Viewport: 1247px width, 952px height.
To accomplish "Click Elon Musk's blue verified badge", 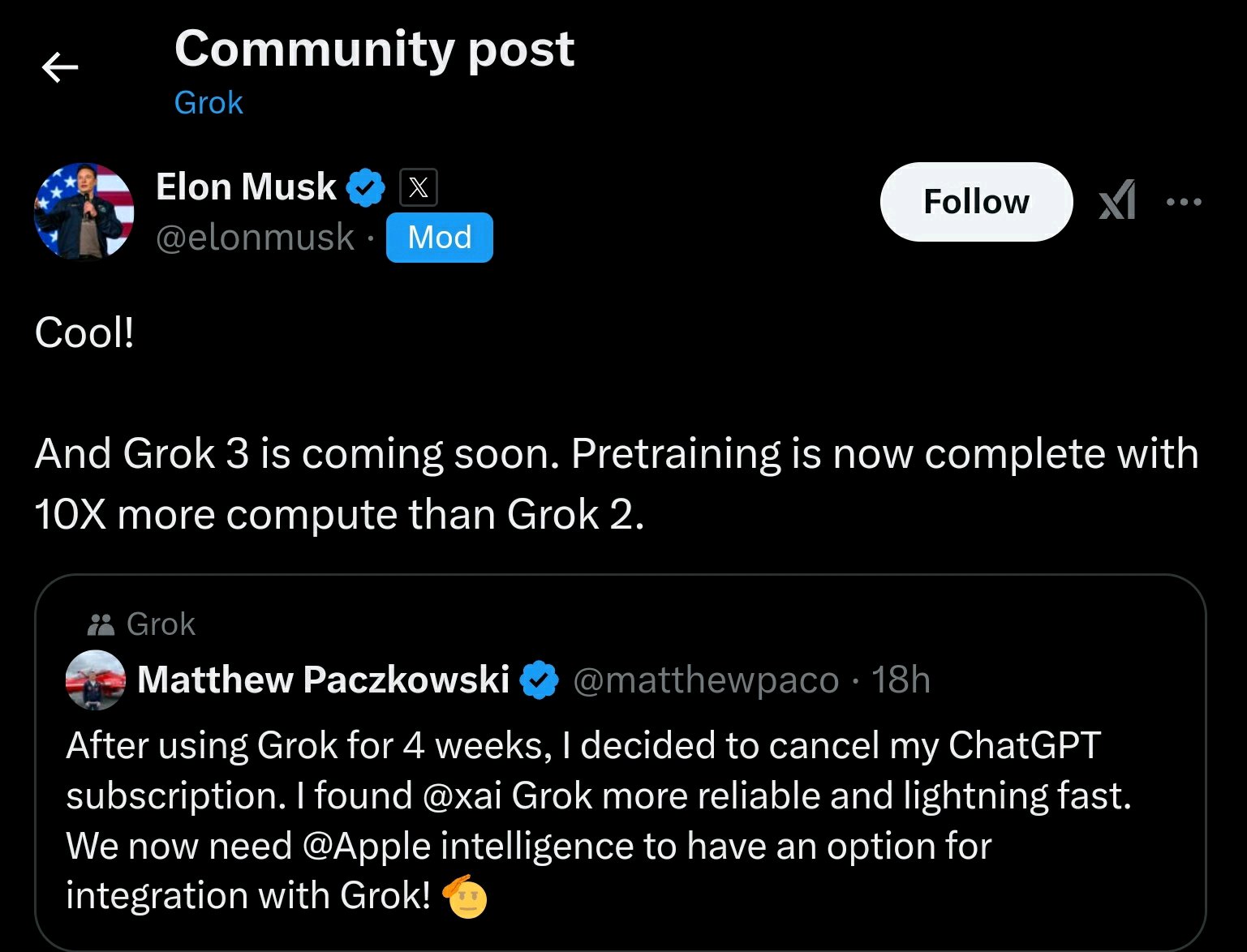I will pyautogui.click(x=366, y=187).
